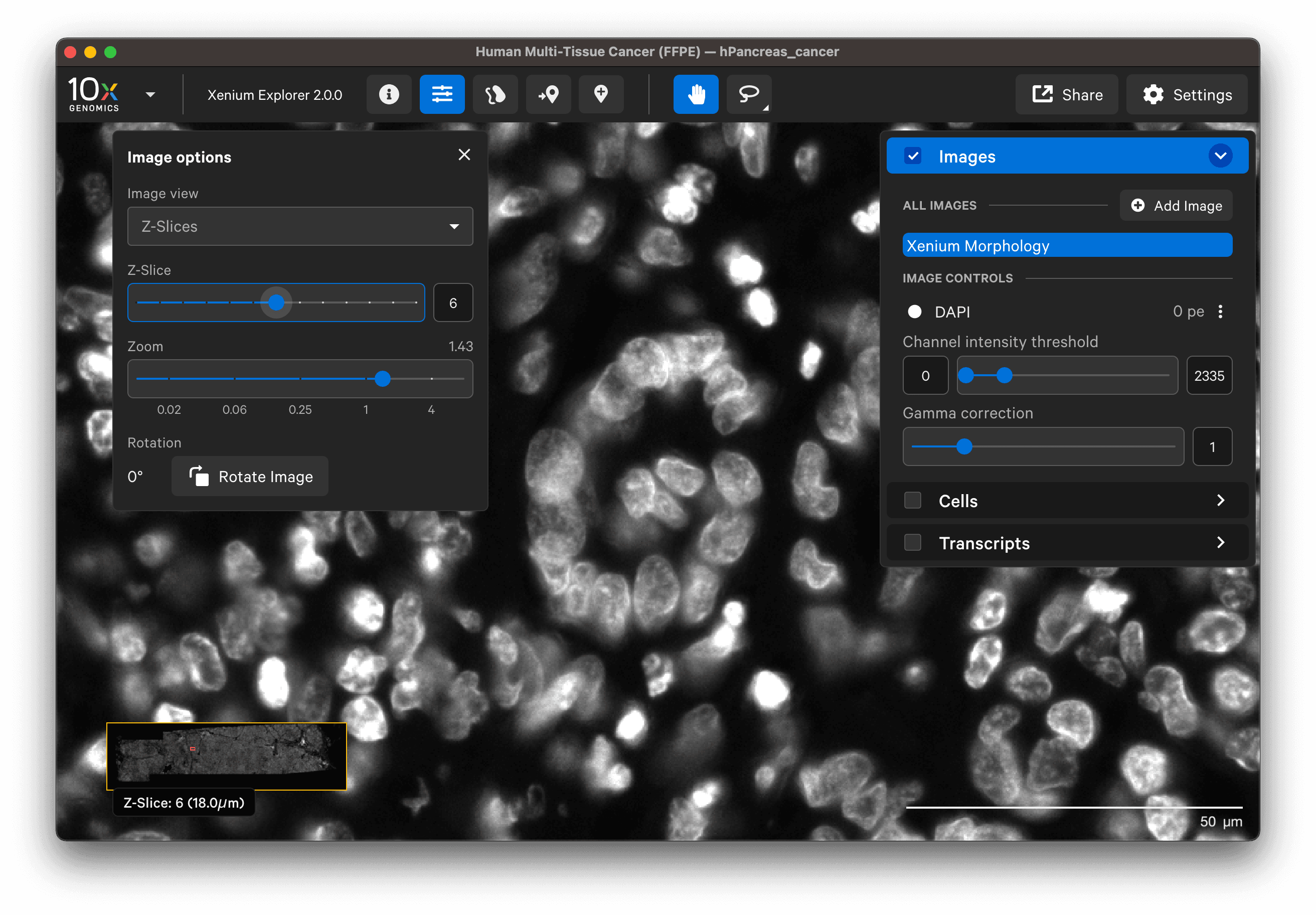Toggle the DAPI channel white circle
This screenshot has height=915, width=1316.
915,312
